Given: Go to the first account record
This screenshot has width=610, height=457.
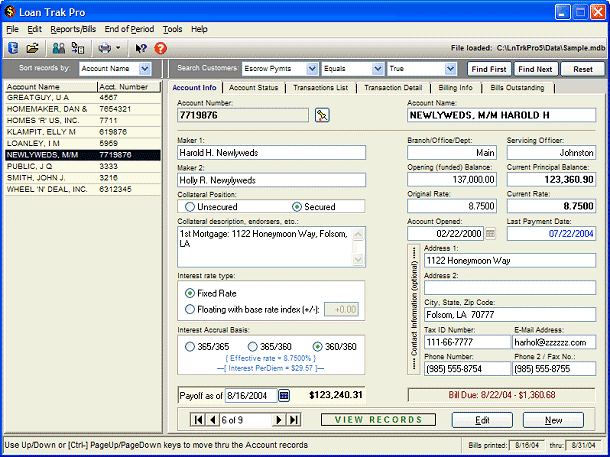Looking at the screenshot, I should [198, 420].
